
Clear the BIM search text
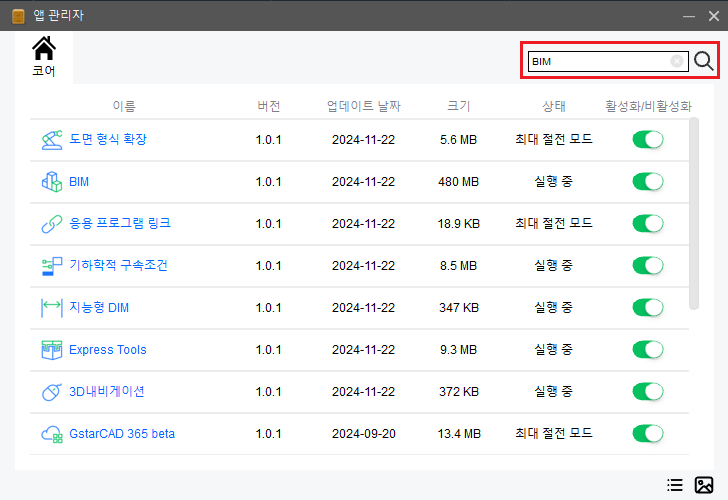677,61
